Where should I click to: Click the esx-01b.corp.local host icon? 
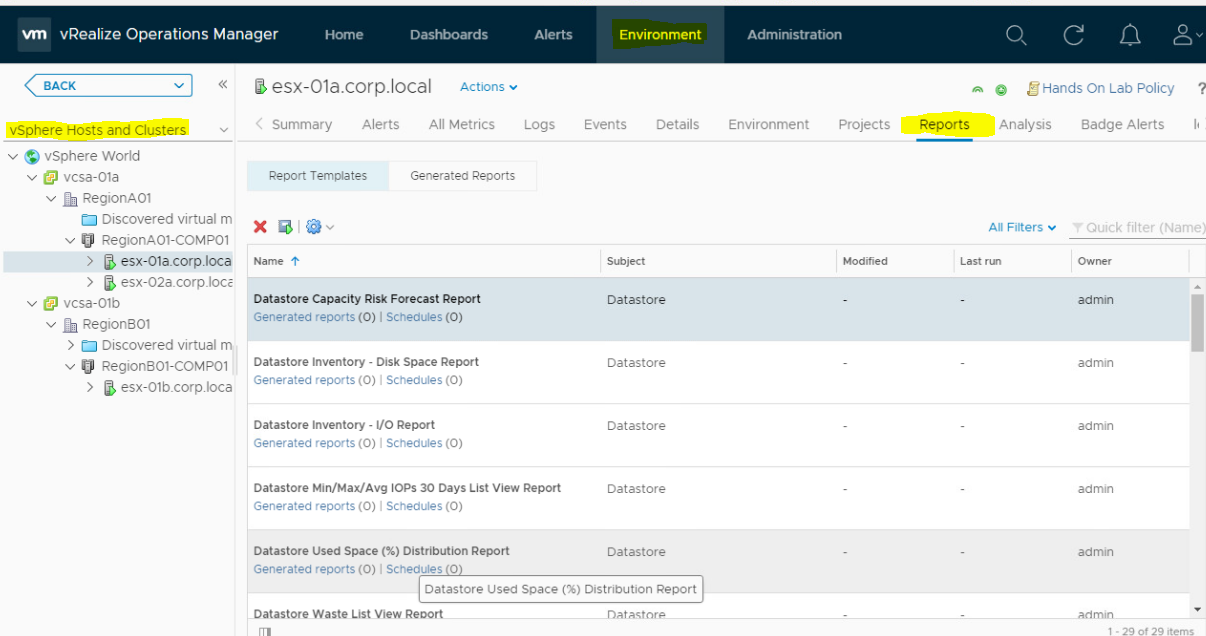109,387
